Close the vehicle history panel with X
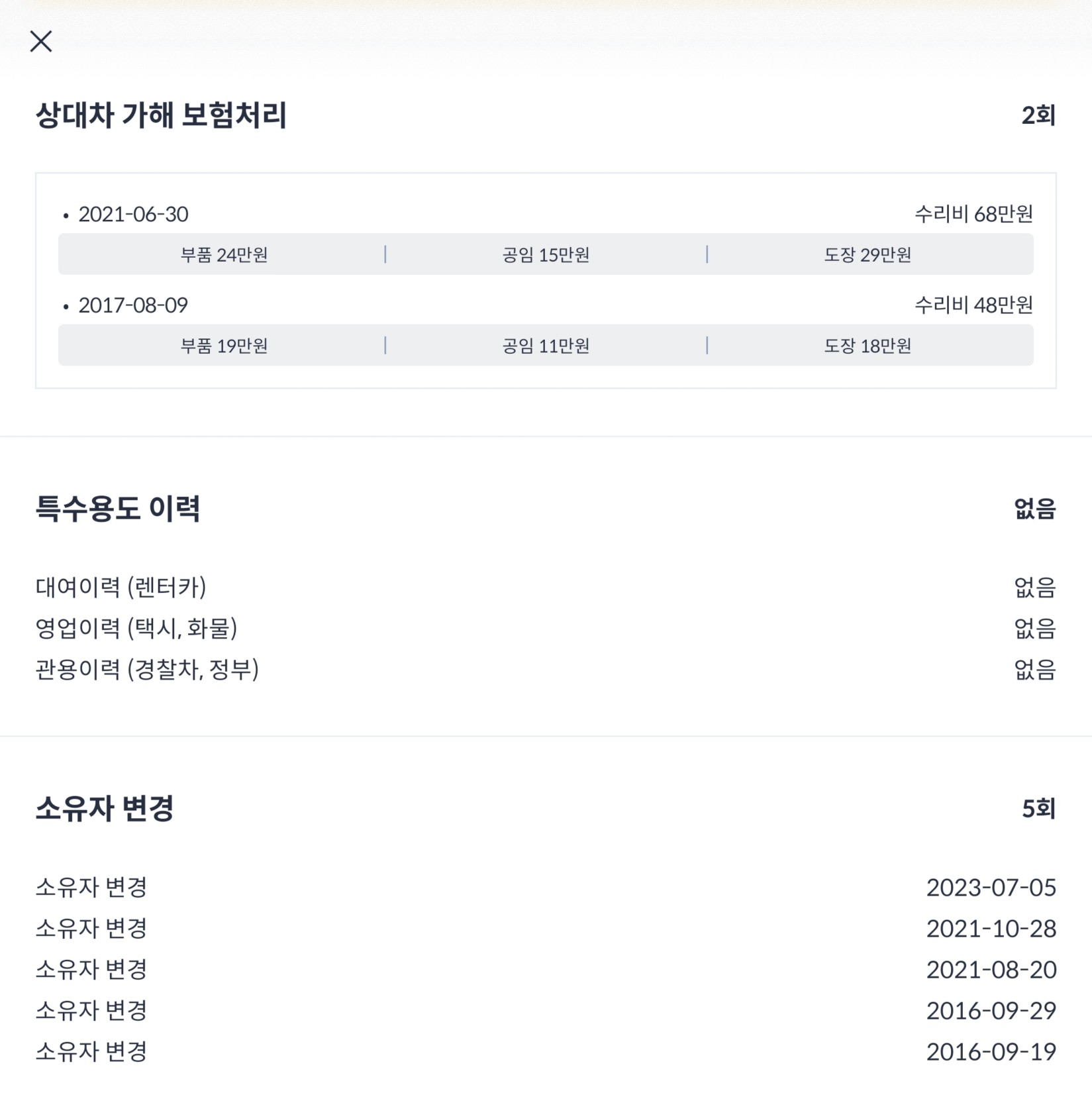The width and height of the screenshot is (1092, 1093). (x=41, y=42)
